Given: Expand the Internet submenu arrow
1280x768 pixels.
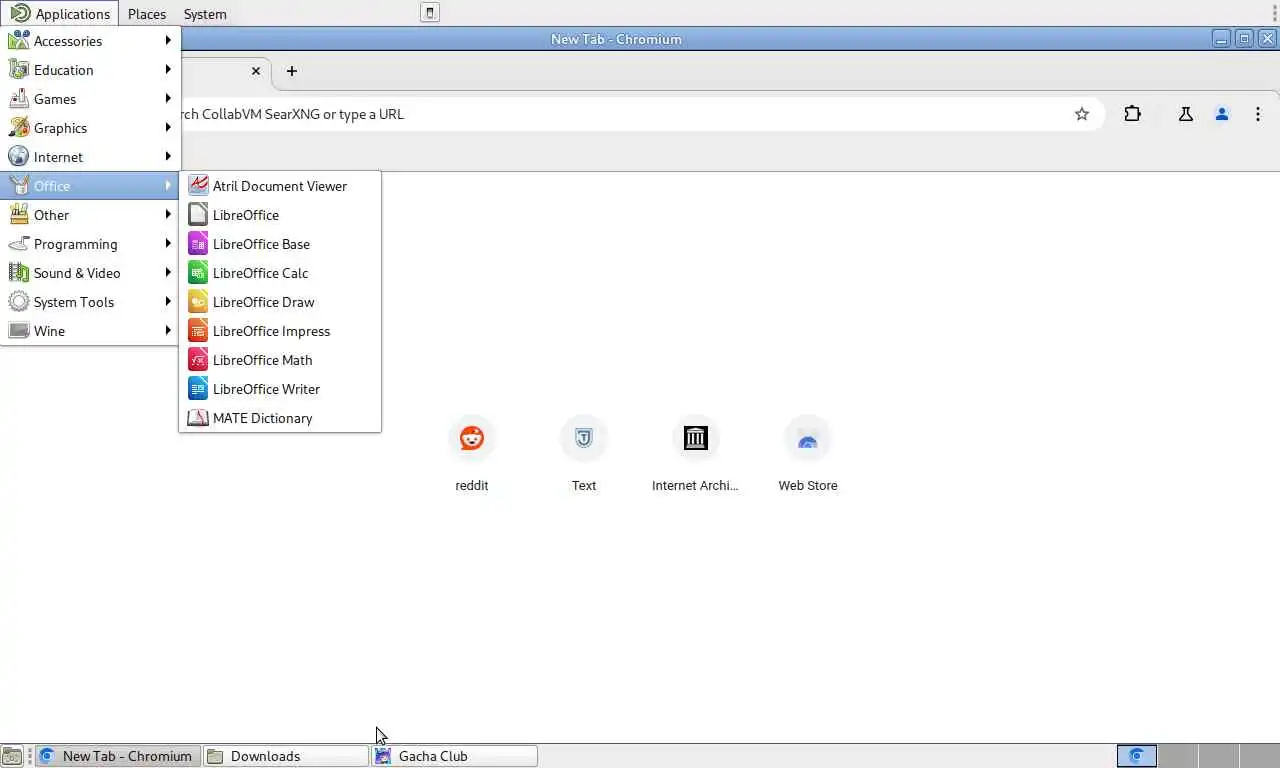Looking at the screenshot, I should point(168,157).
